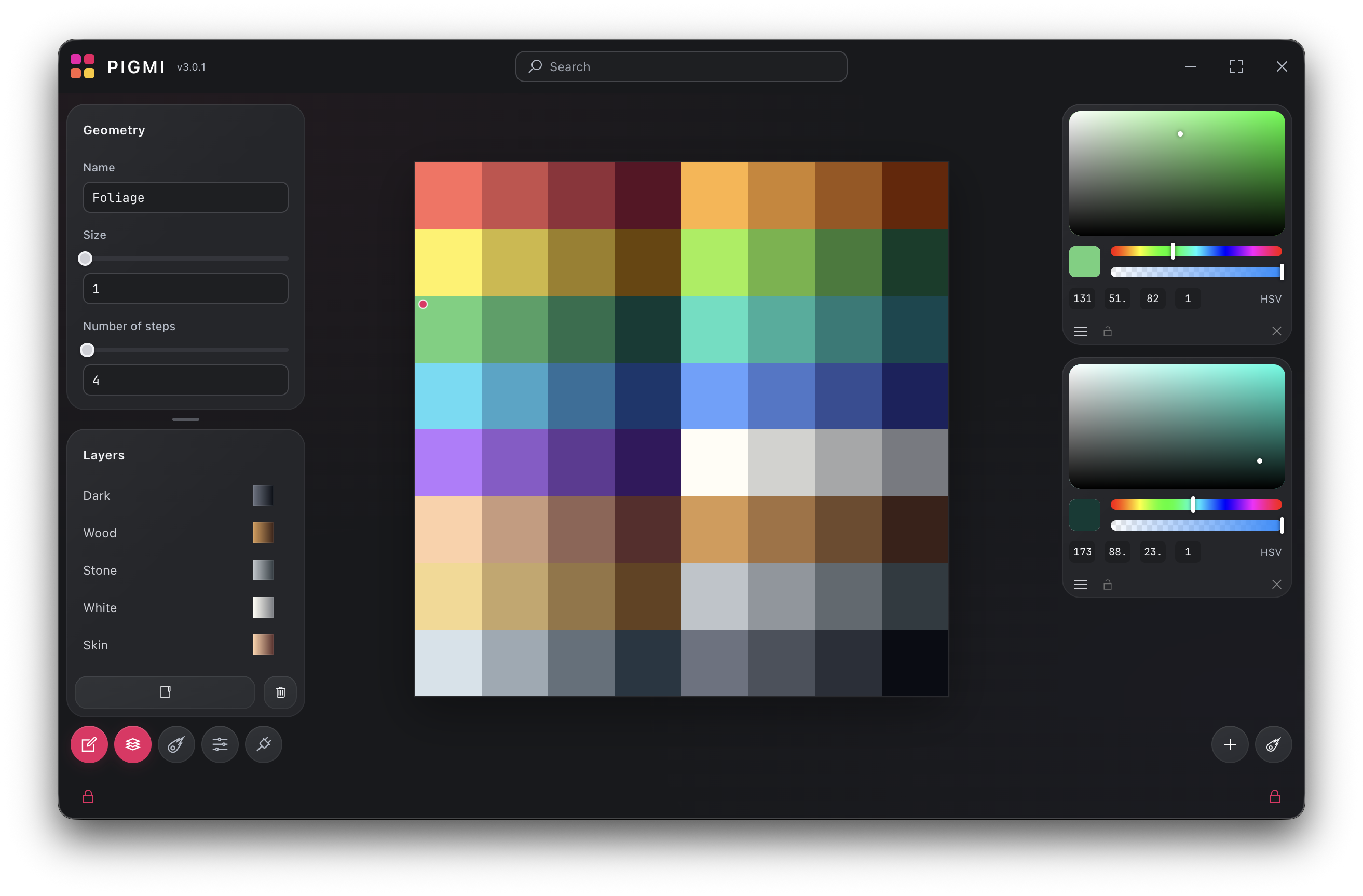Click the bottom-right pink lock icon

1274,796
